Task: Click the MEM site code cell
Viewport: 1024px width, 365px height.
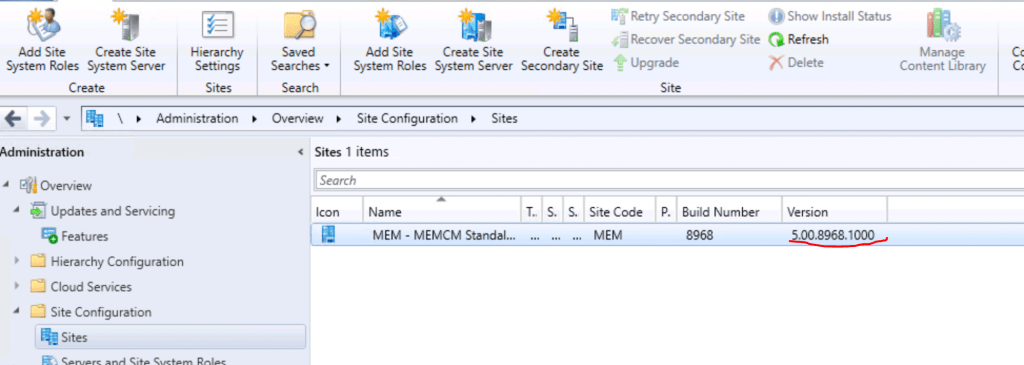Action: [608, 235]
